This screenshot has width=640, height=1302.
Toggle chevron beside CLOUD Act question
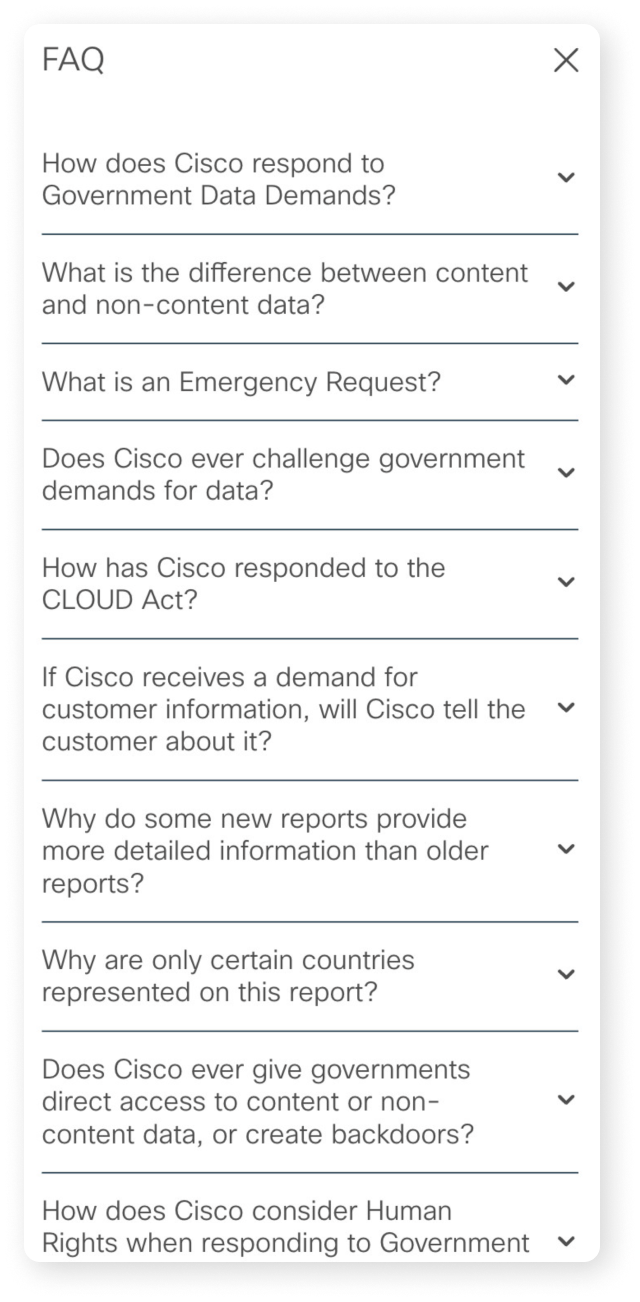(566, 582)
